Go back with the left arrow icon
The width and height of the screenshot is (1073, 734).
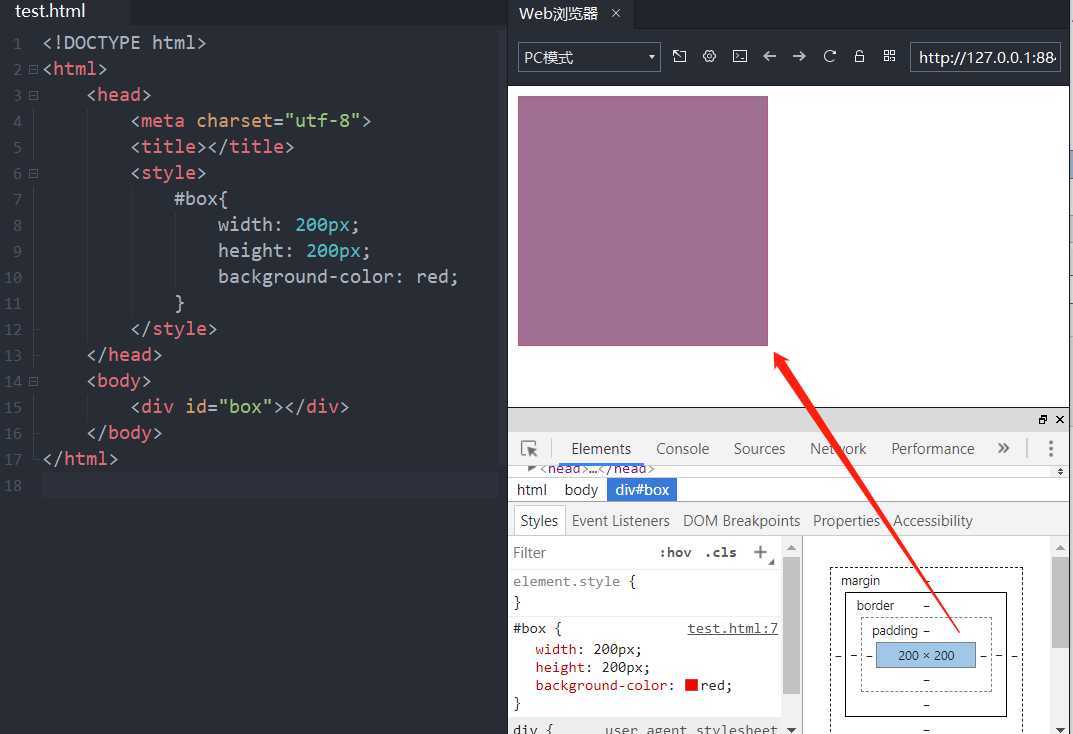point(769,56)
